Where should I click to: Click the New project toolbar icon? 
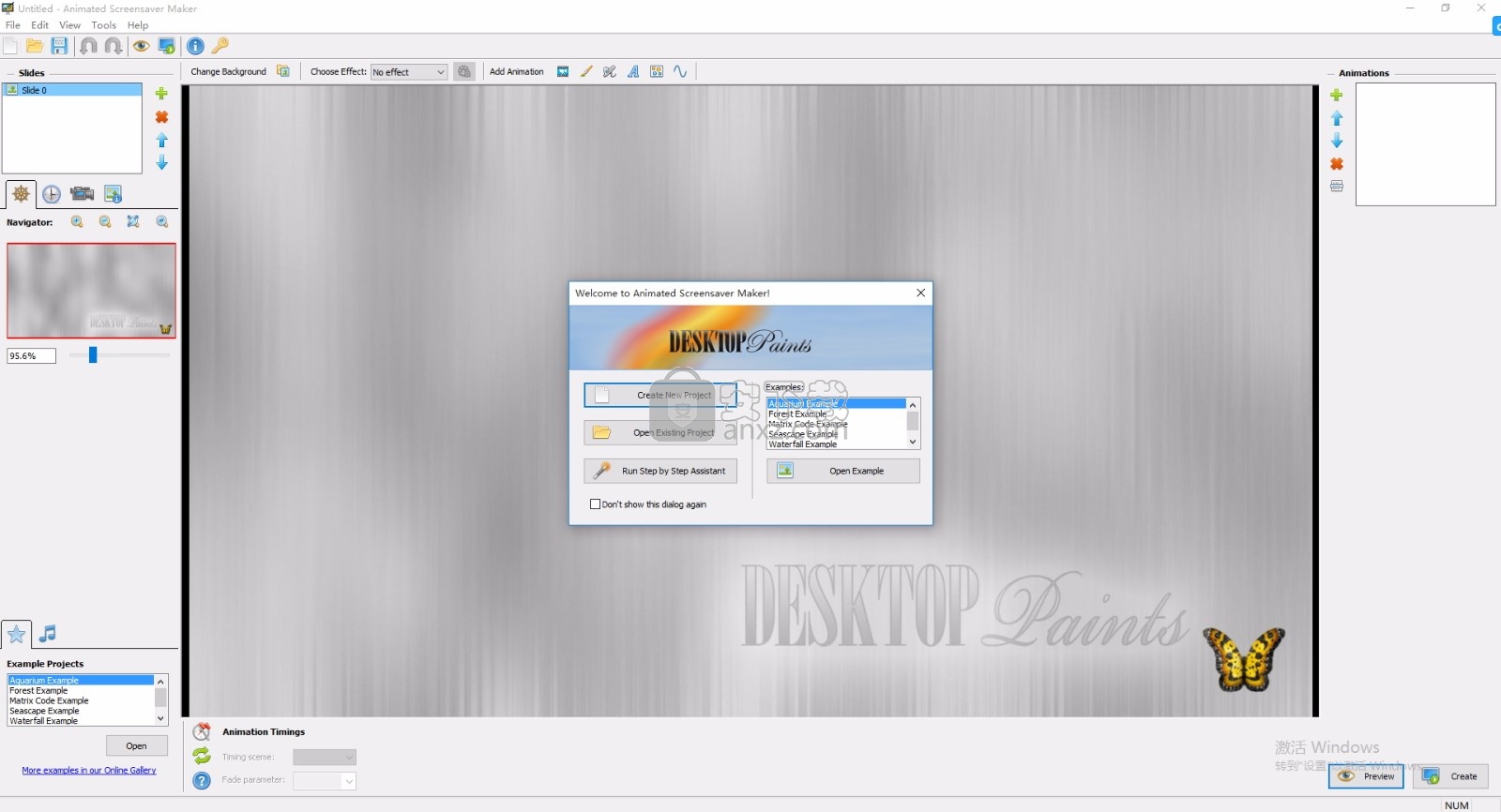[x=10, y=46]
